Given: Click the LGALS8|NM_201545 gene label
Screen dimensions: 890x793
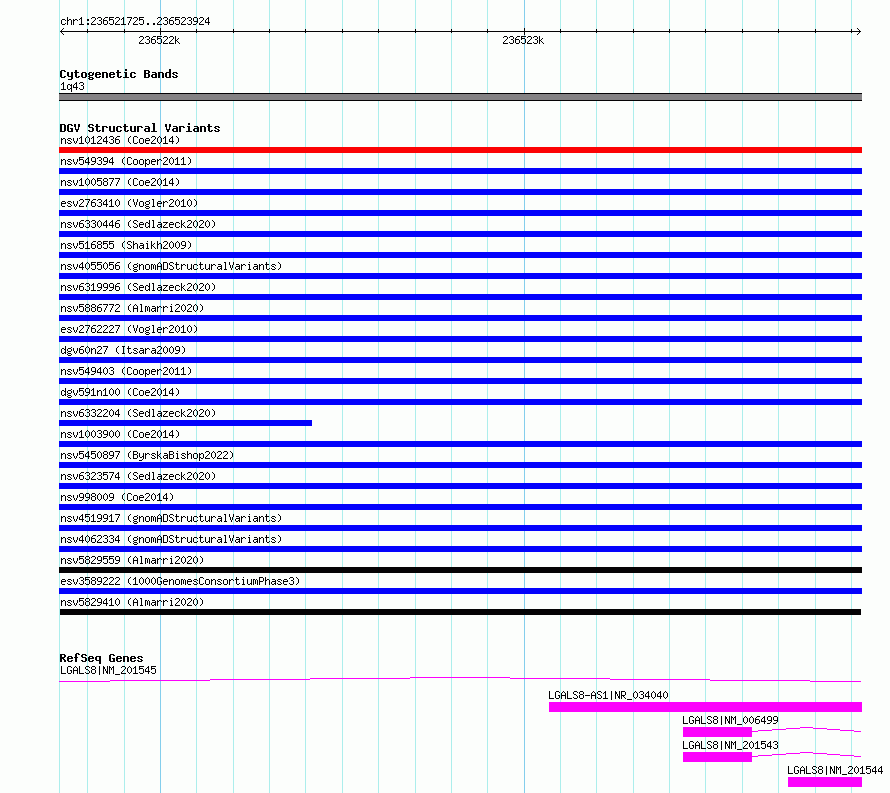Looking at the screenshot, I should coord(108,670).
